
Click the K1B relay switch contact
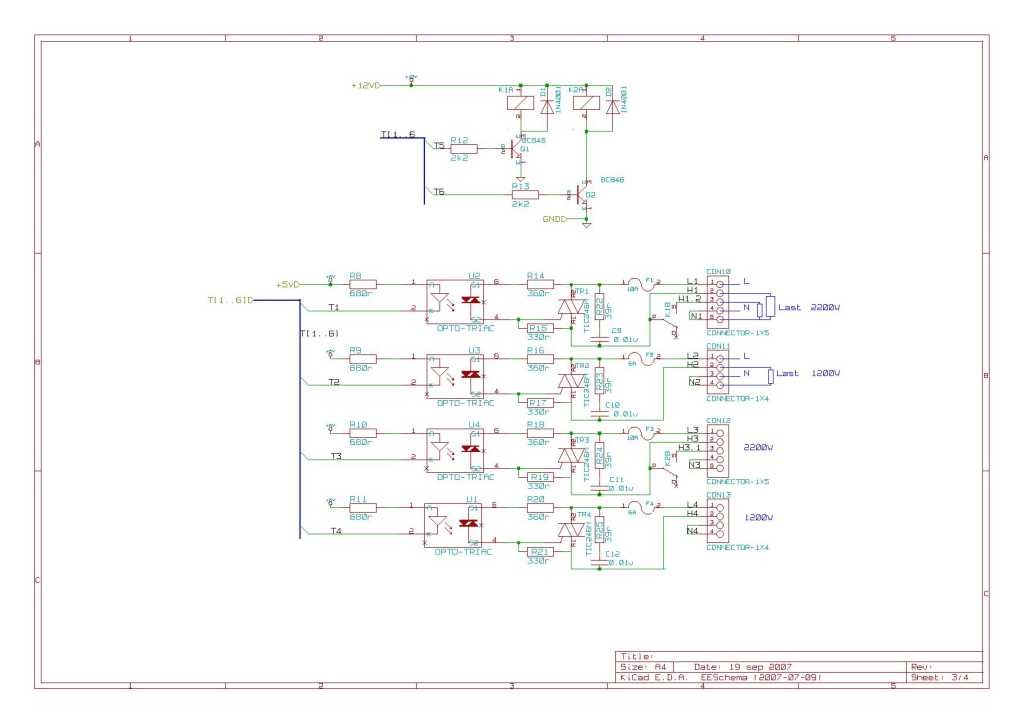coord(666,320)
